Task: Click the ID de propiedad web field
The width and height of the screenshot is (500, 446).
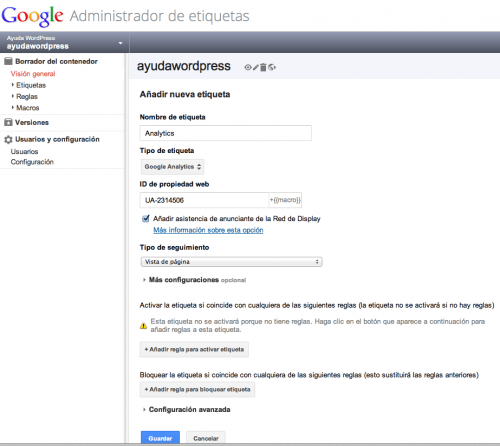Action: tap(204, 200)
